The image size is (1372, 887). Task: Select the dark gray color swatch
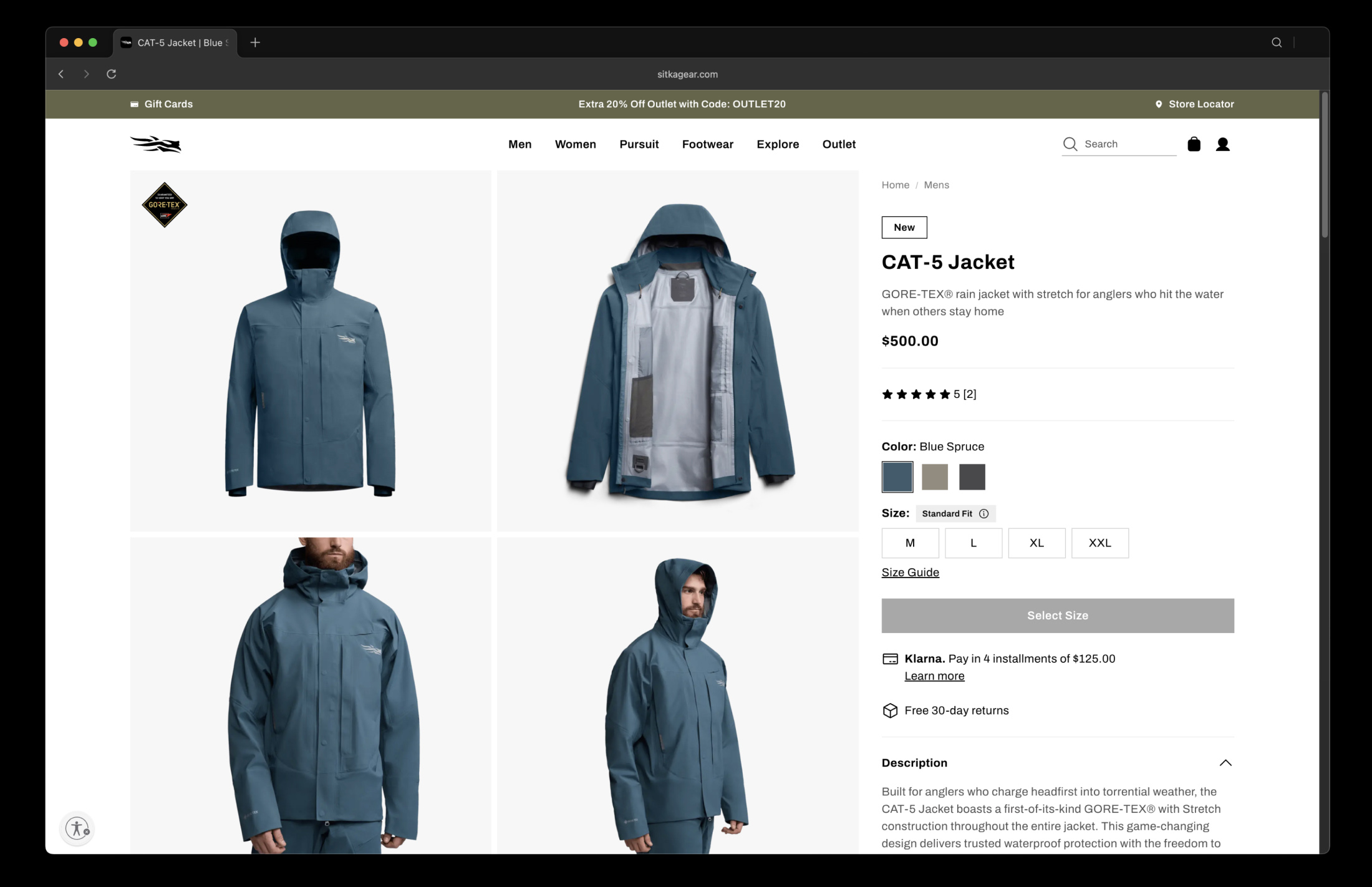(972, 477)
